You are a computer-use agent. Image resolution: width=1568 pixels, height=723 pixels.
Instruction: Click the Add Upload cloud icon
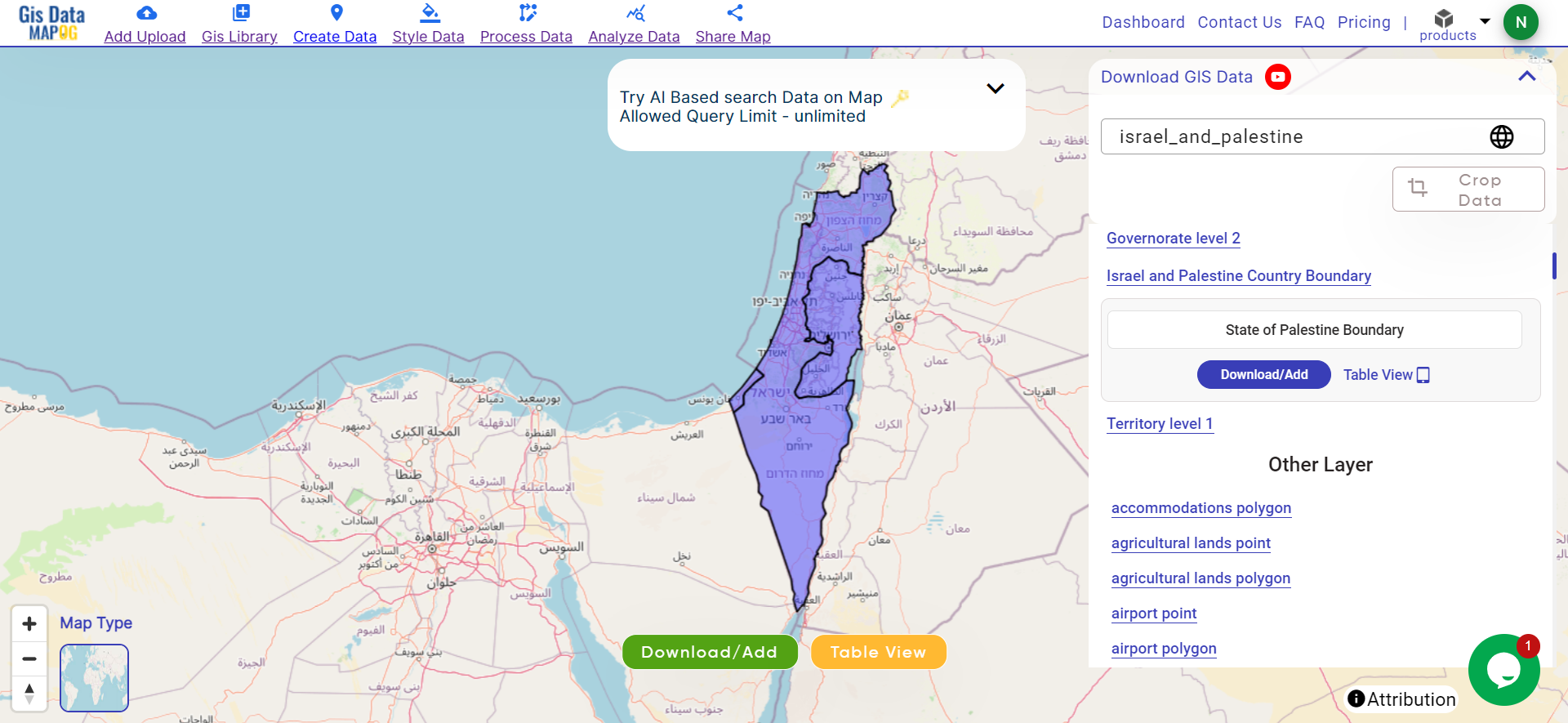[x=146, y=13]
